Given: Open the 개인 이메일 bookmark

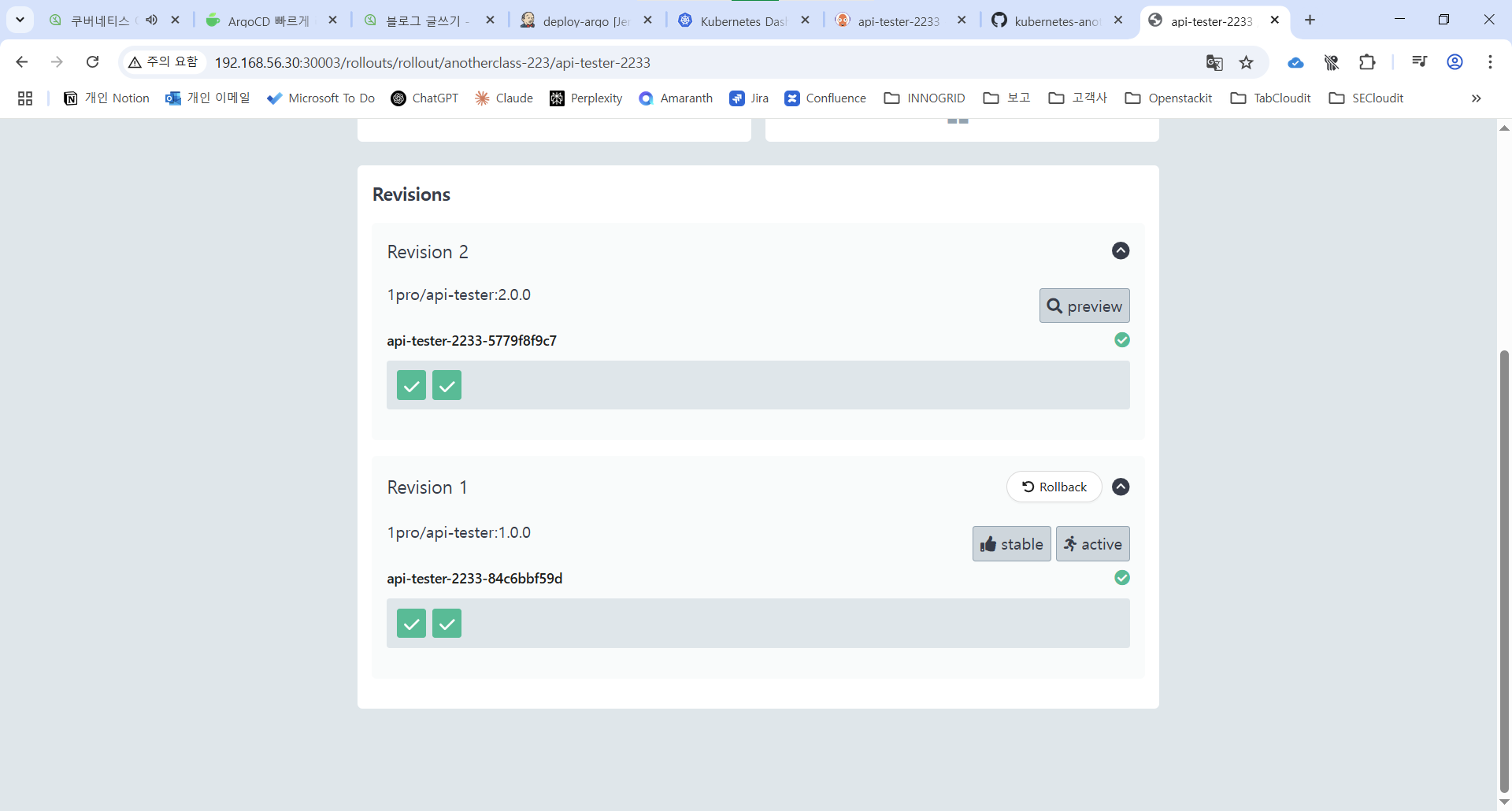Looking at the screenshot, I should pyautogui.click(x=208, y=98).
